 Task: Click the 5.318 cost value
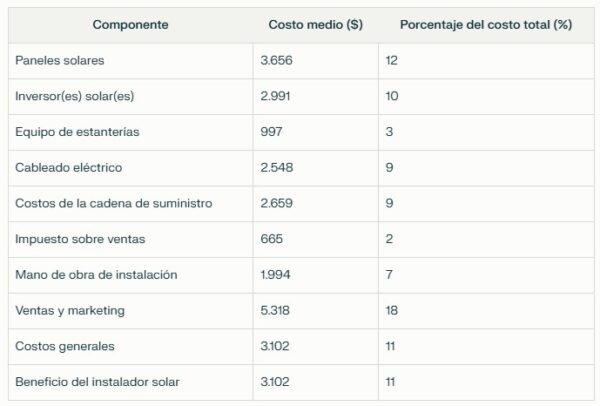tap(275, 310)
